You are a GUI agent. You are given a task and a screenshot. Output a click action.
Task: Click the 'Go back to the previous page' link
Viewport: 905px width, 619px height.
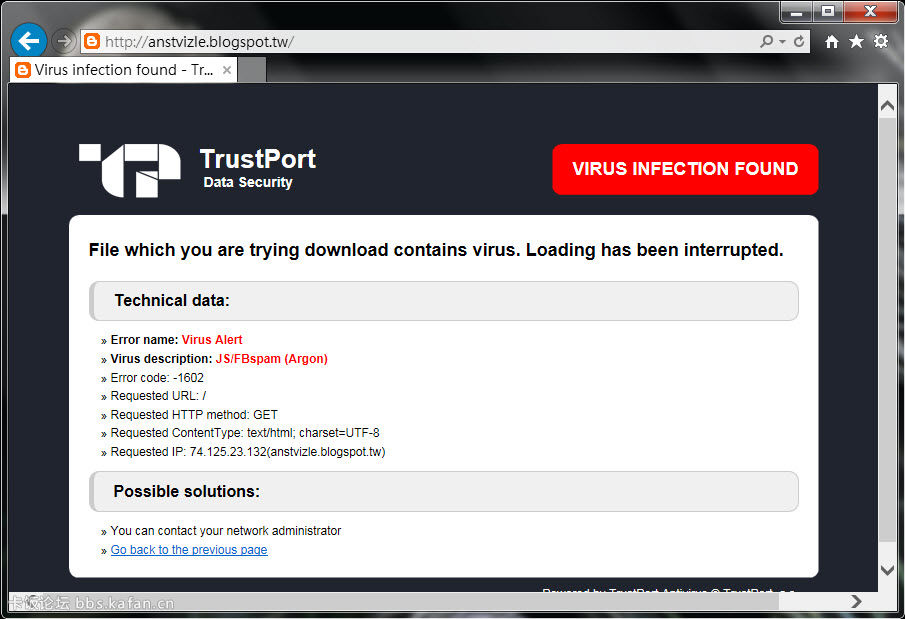(x=189, y=550)
